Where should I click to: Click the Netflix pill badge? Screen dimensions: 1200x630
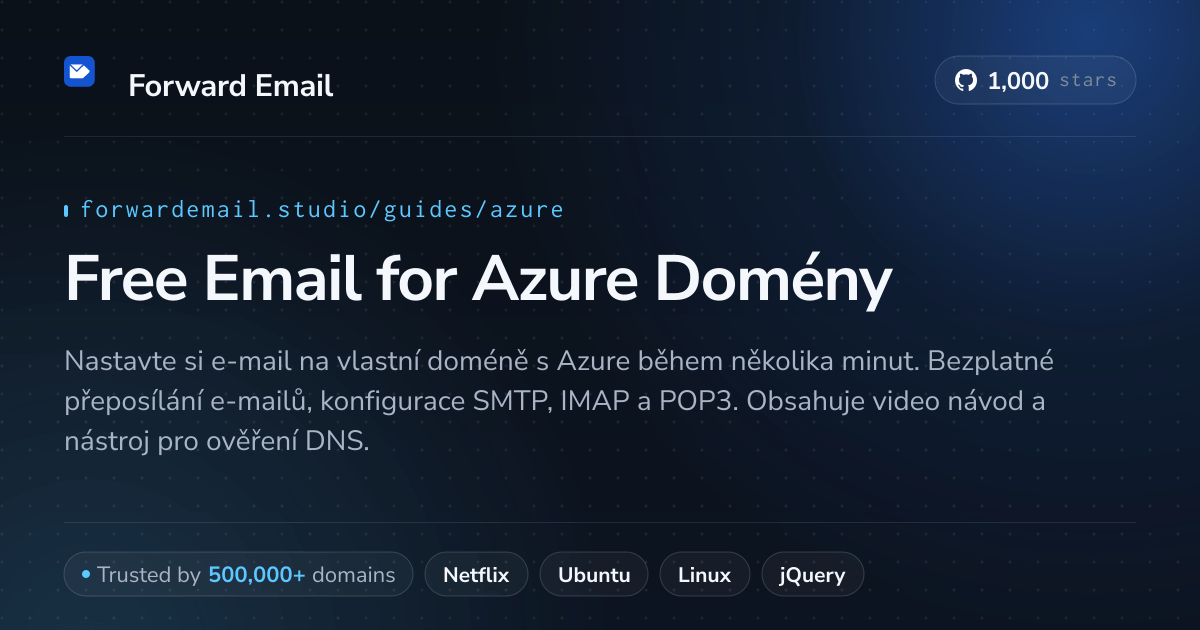point(476,575)
